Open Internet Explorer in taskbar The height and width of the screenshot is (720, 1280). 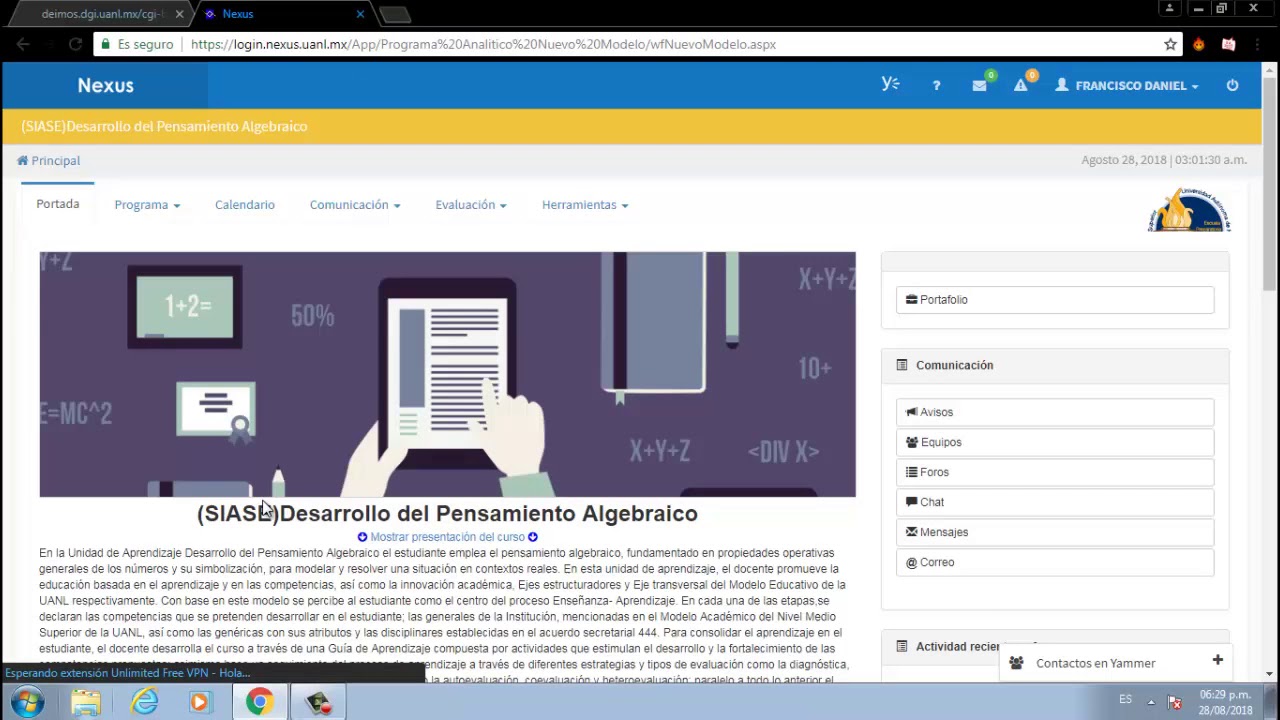[x=145, y=702]
